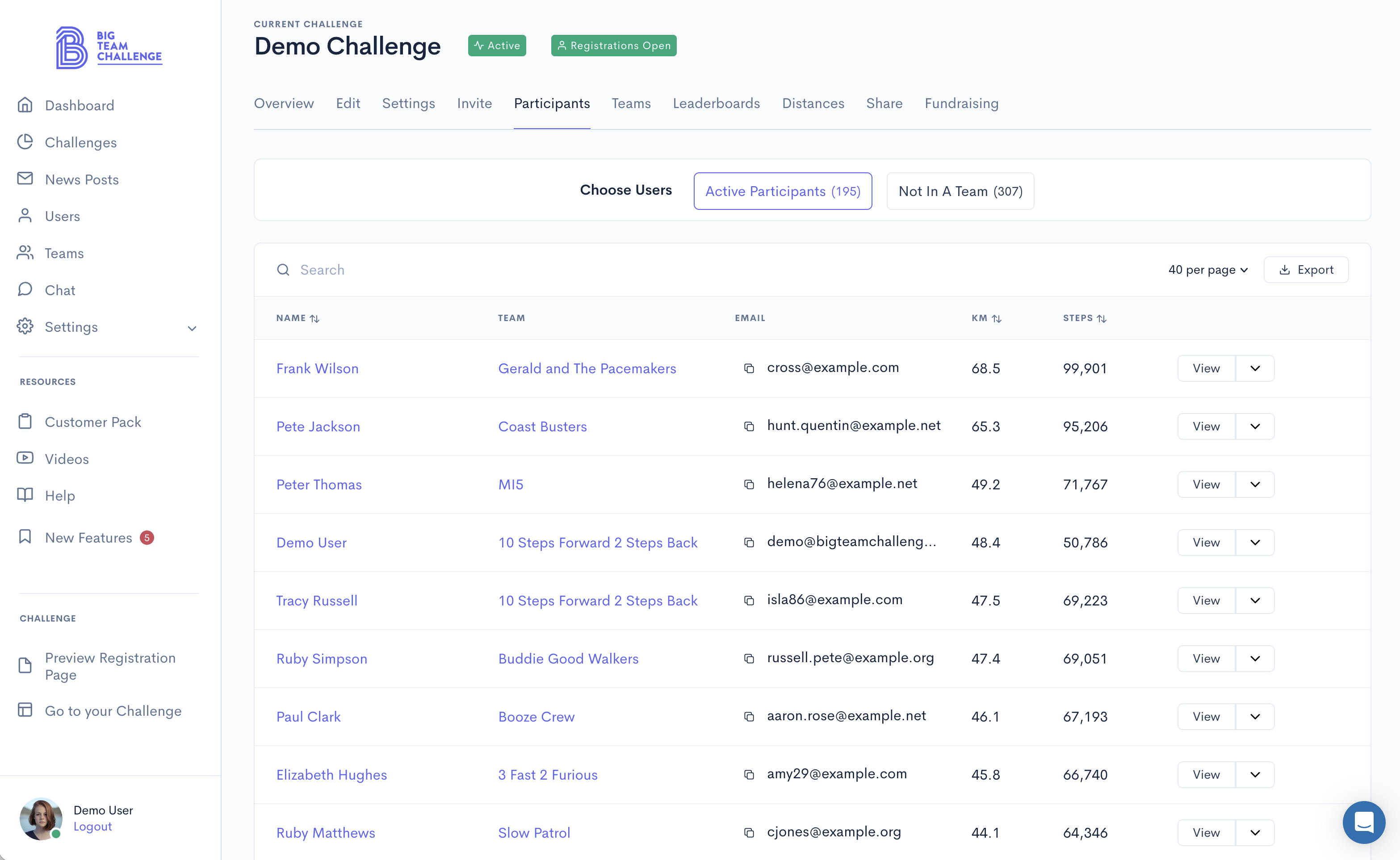Select Not In A Team (307) filter
1400x860 pixels.
pyautogui.click(x=960, y=191)
